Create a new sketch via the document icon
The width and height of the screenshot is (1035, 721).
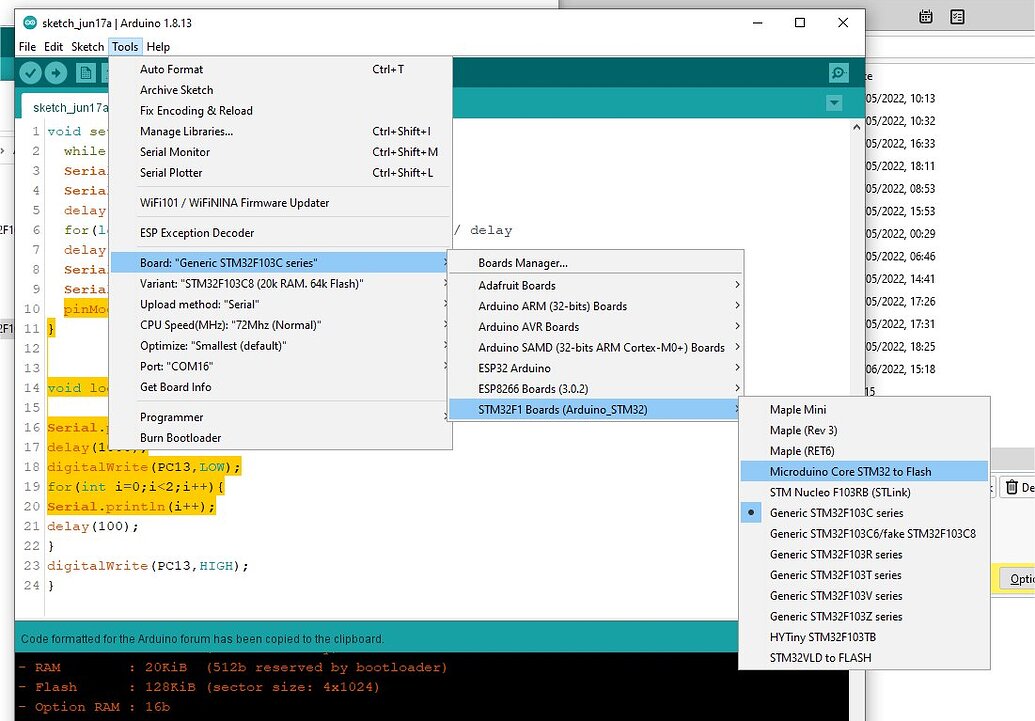[85, 72]
